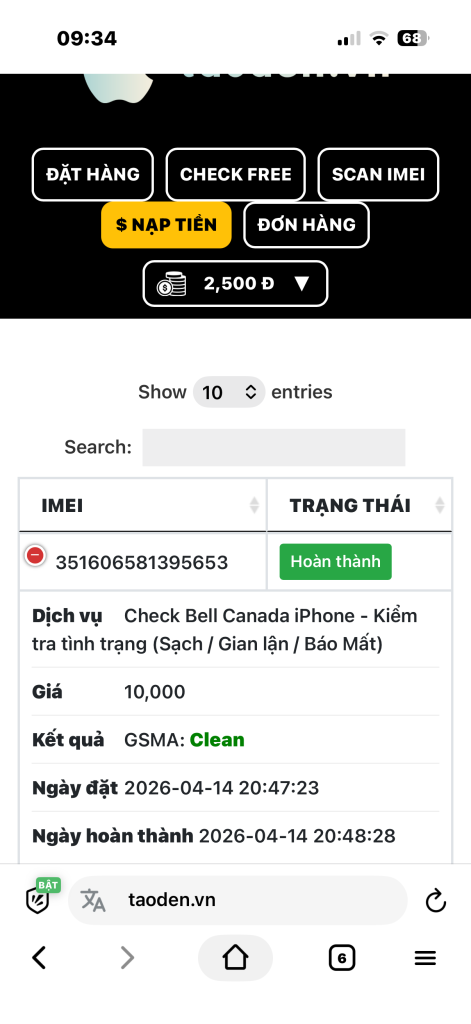Screen dimensions: 471x1024
Task: Open the Show entries count selector
Action: [229, 392]
